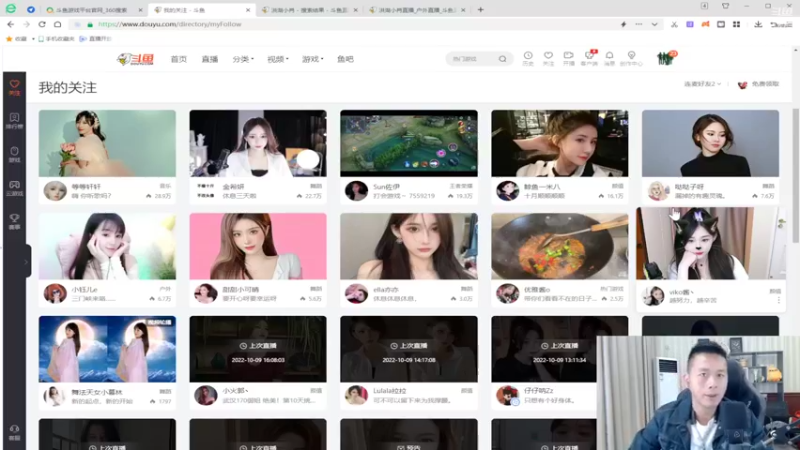Open the 消息 bell notification icon
800x450 pixels.
609,59
